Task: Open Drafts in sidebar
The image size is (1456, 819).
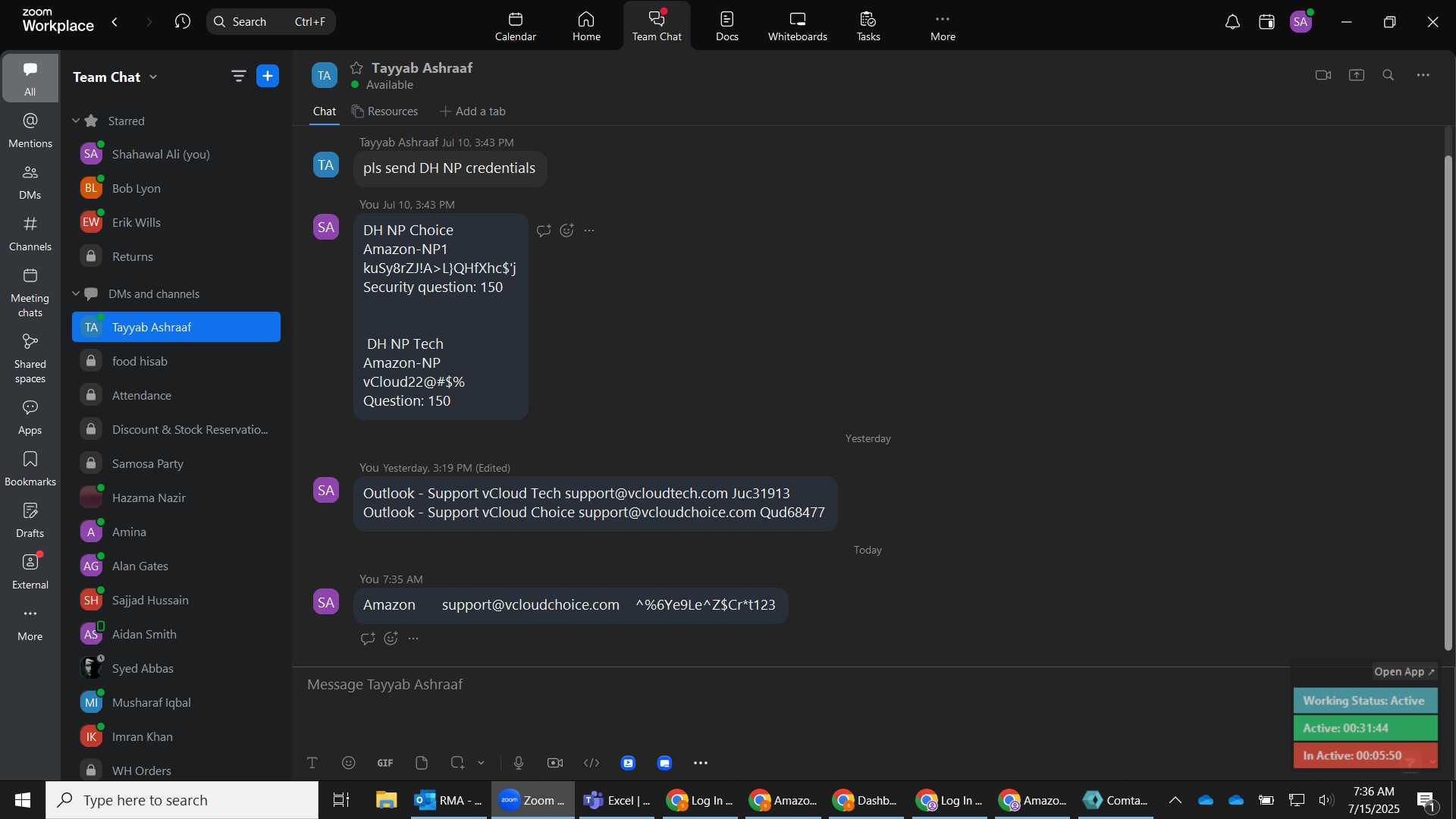Action: [30, 520]
